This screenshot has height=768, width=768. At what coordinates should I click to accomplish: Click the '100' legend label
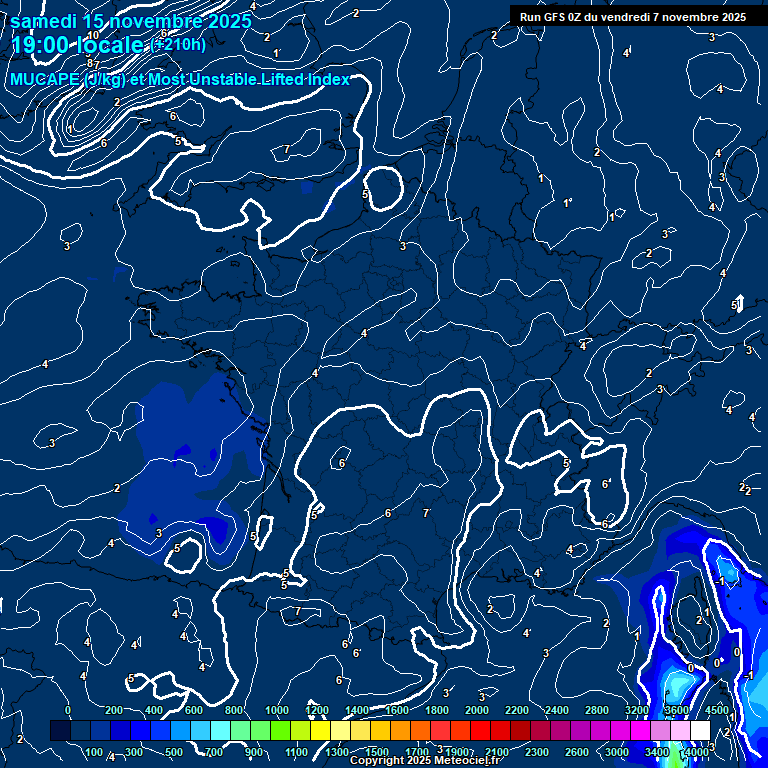click(94, 752)
